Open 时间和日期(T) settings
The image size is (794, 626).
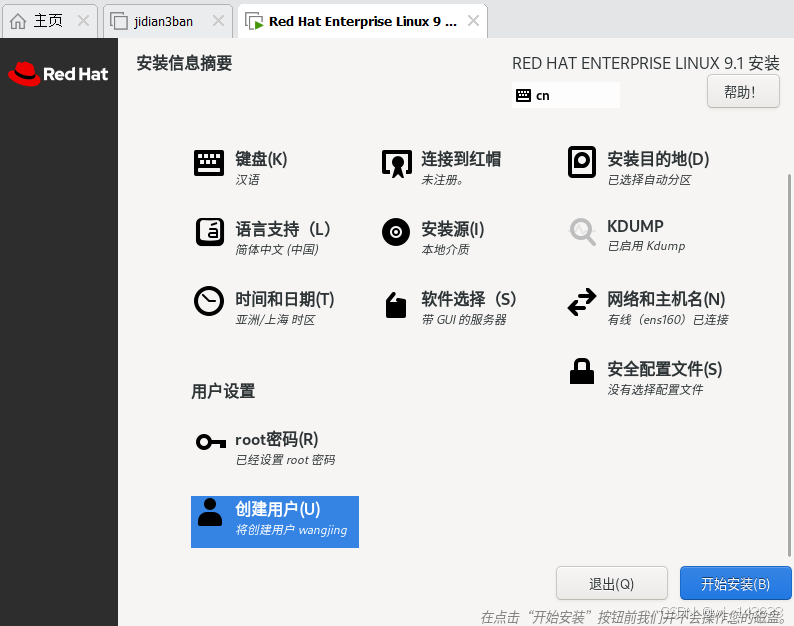tap(285, 299)
